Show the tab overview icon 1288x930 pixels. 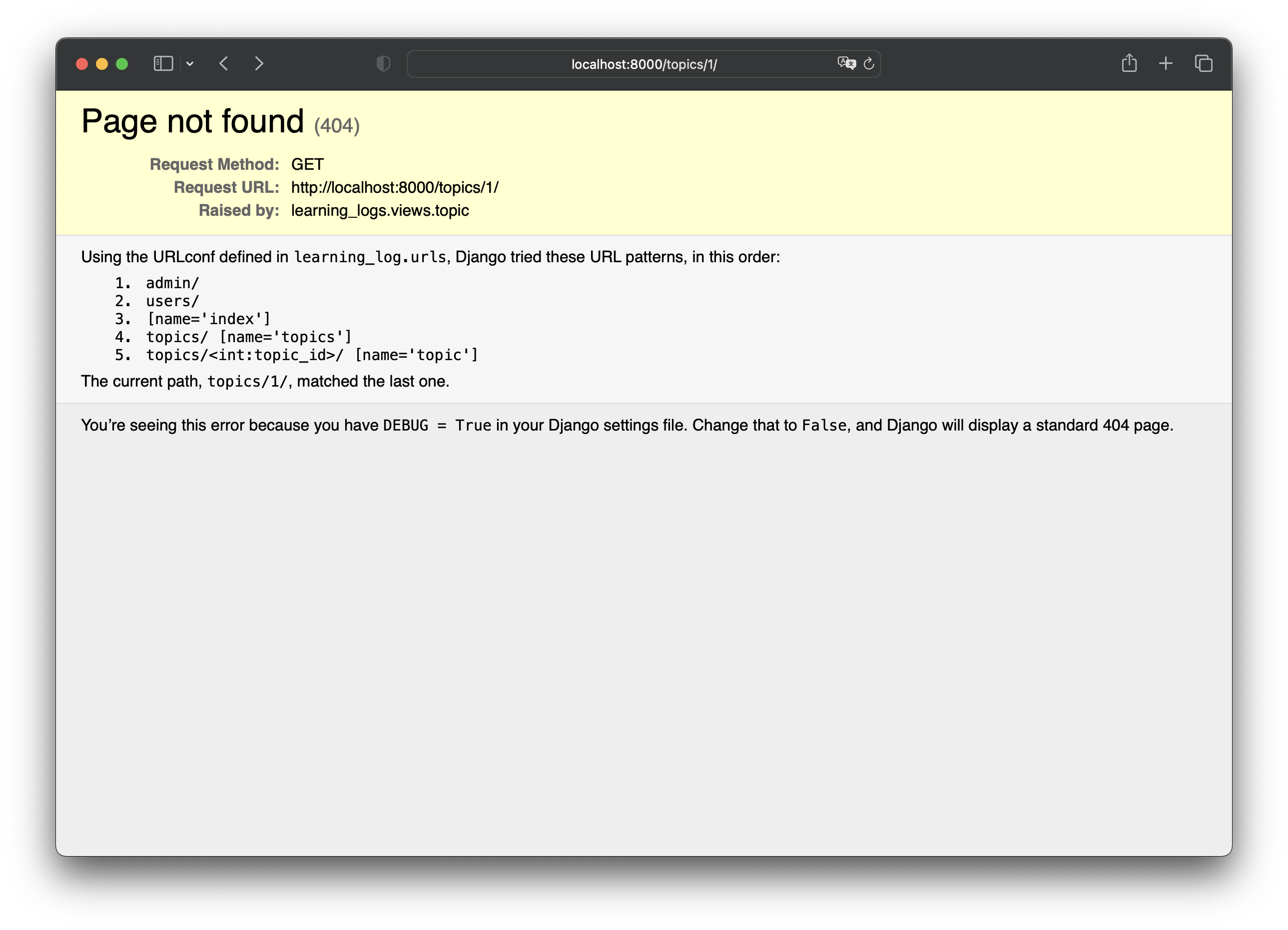1204,63
